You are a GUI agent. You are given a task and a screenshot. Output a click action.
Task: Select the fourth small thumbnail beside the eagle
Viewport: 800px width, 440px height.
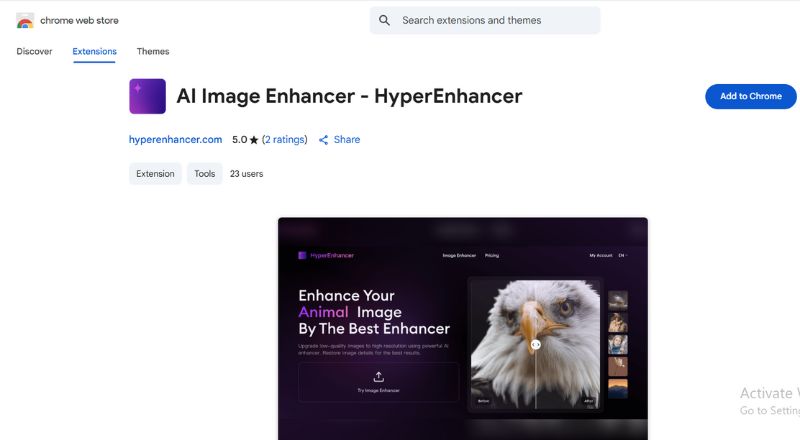coord(618,366)
